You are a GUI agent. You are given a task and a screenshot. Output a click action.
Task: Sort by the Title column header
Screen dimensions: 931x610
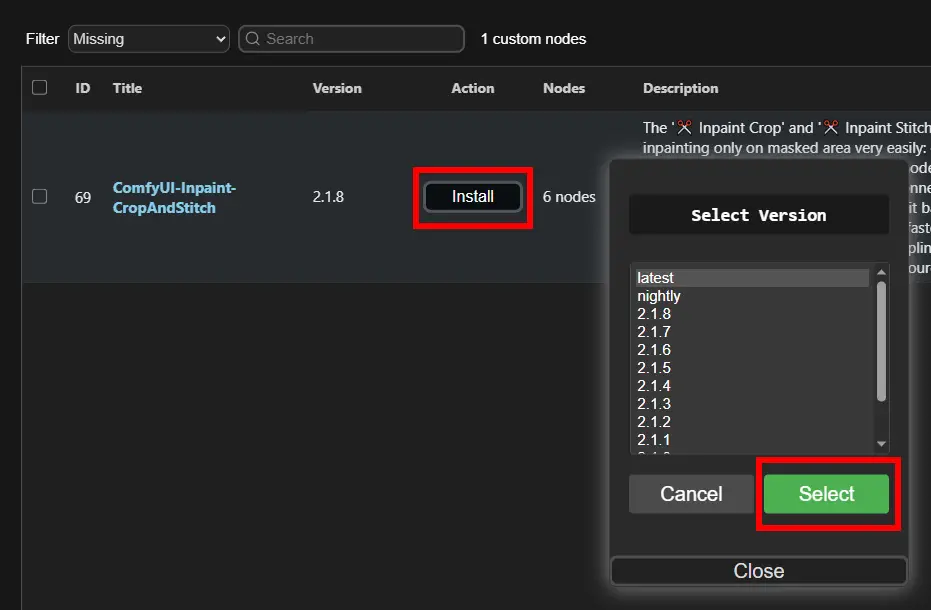coord(127,88)
